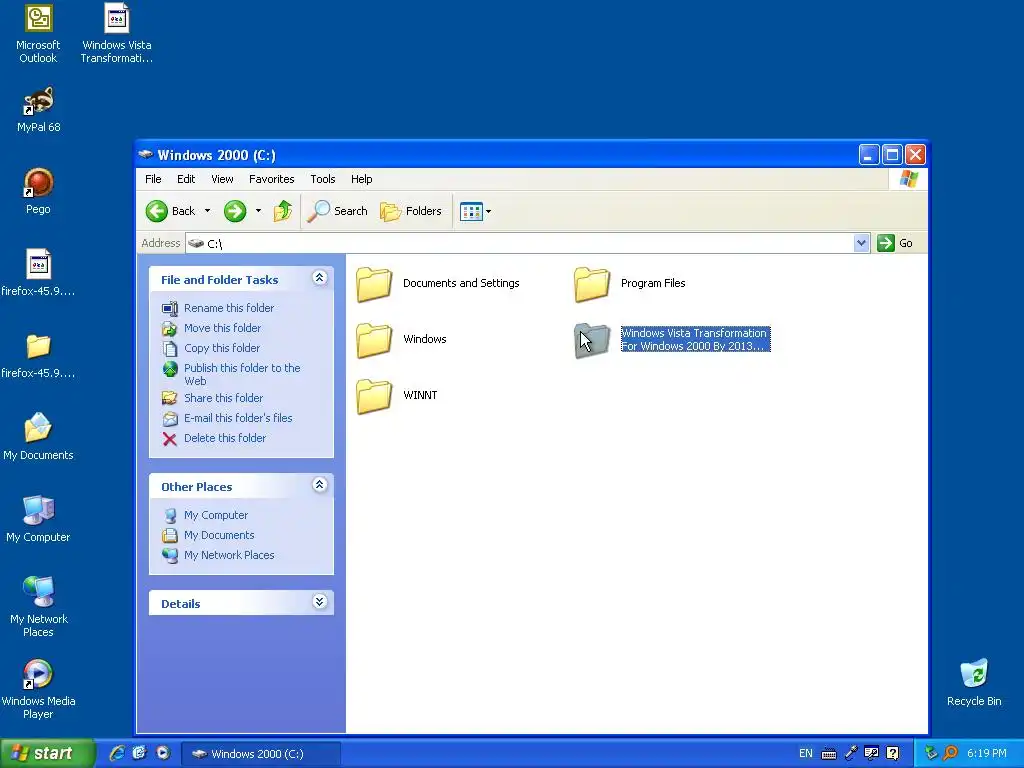Viewport: 1024px width, 768px height.
Task: Click the EN language indicator
Action: (x=806, y=754)
